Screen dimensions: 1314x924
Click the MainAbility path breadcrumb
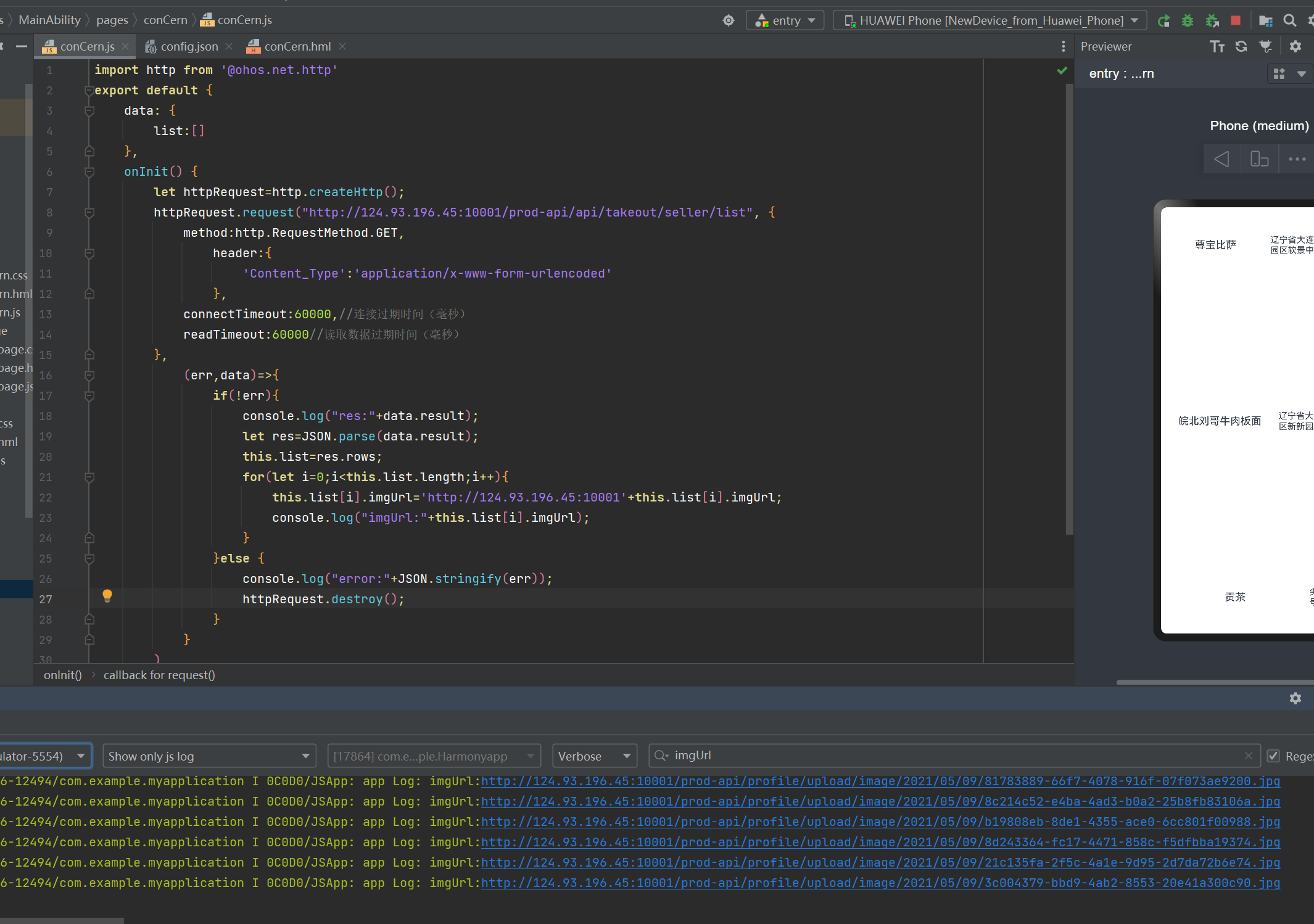tap(49, 20)
